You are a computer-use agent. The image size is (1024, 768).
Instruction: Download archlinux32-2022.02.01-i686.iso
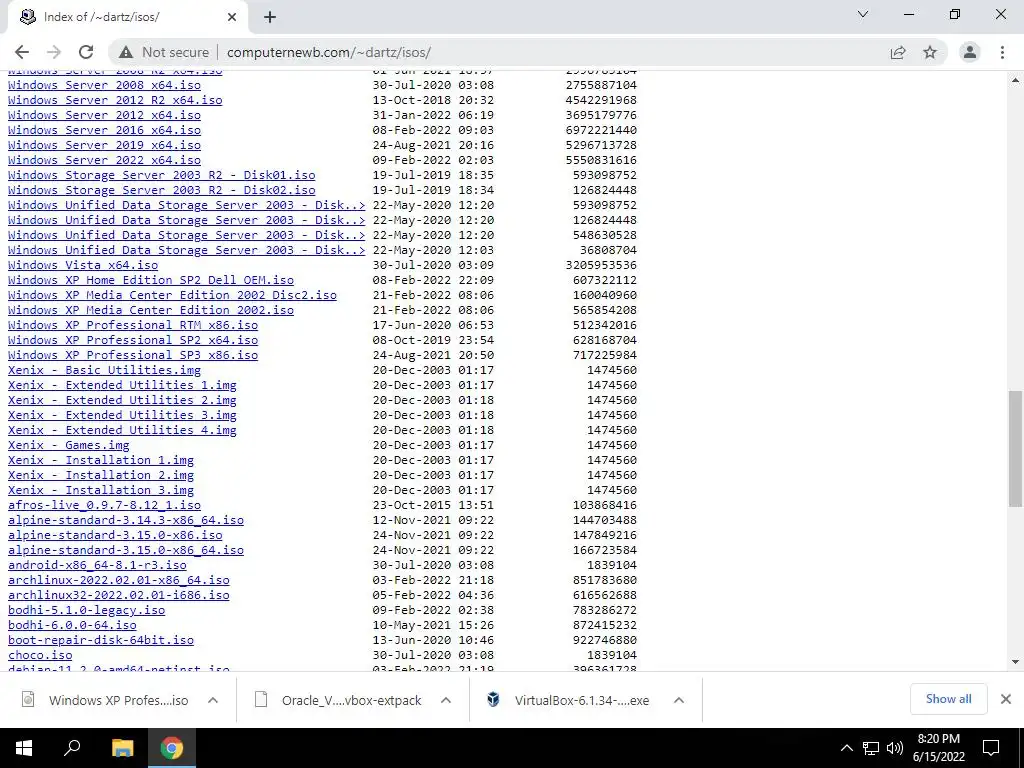pos(119,596)
